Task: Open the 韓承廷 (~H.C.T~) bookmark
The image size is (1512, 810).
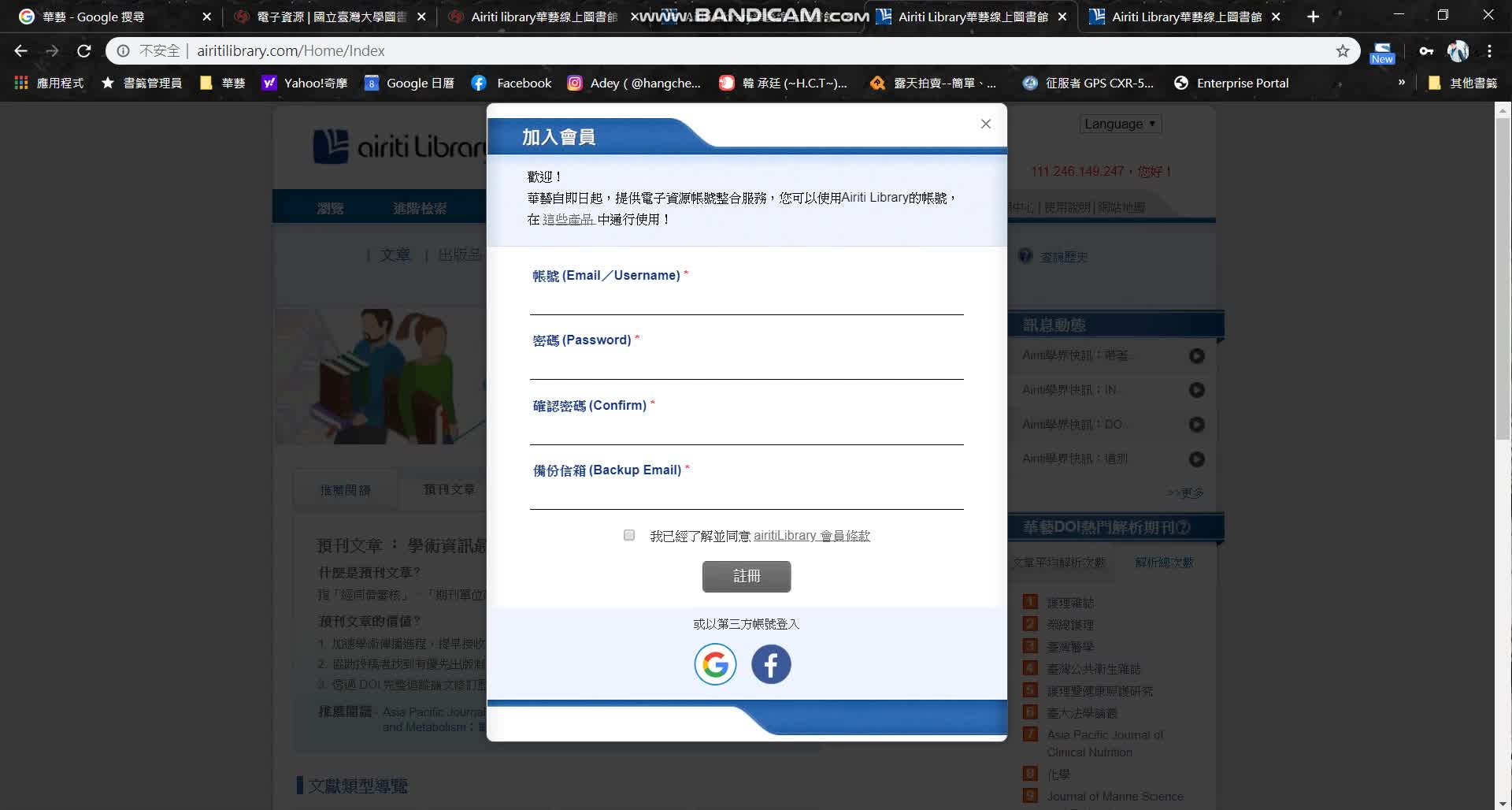Action: pos(784,83)
